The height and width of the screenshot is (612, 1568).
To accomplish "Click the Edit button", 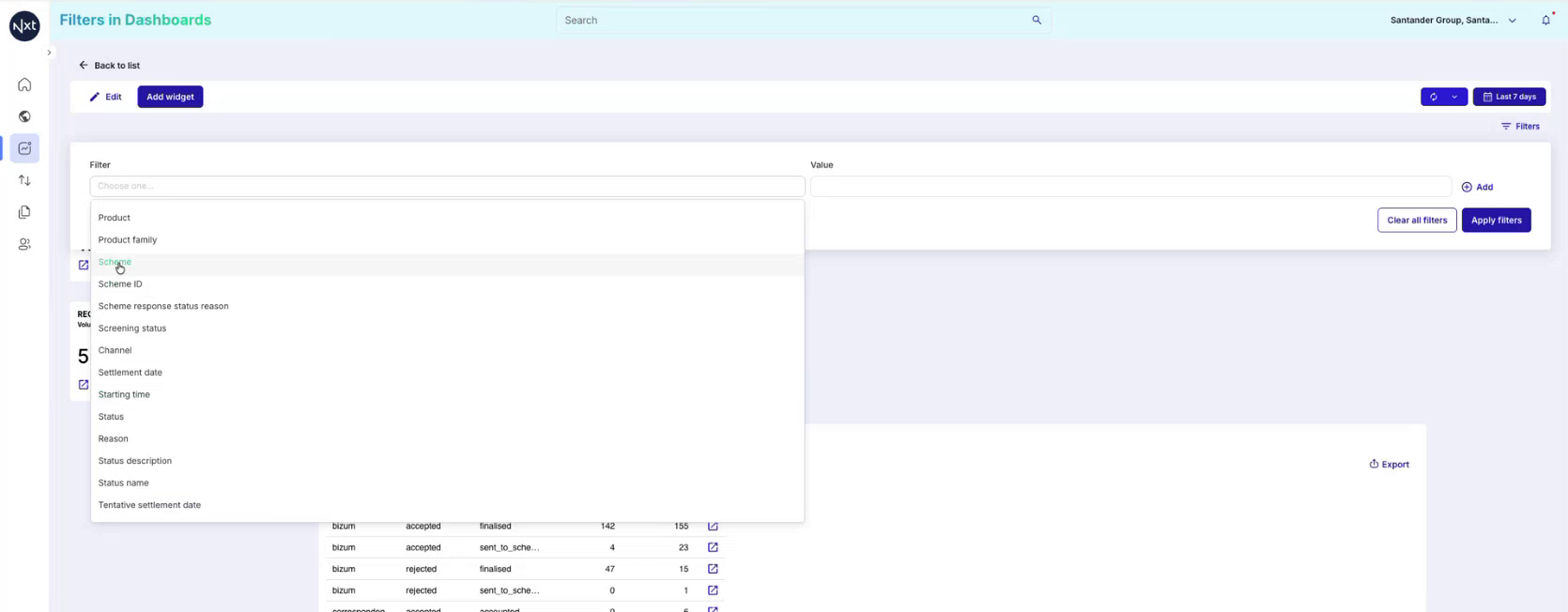I will (x=105, y=97).
